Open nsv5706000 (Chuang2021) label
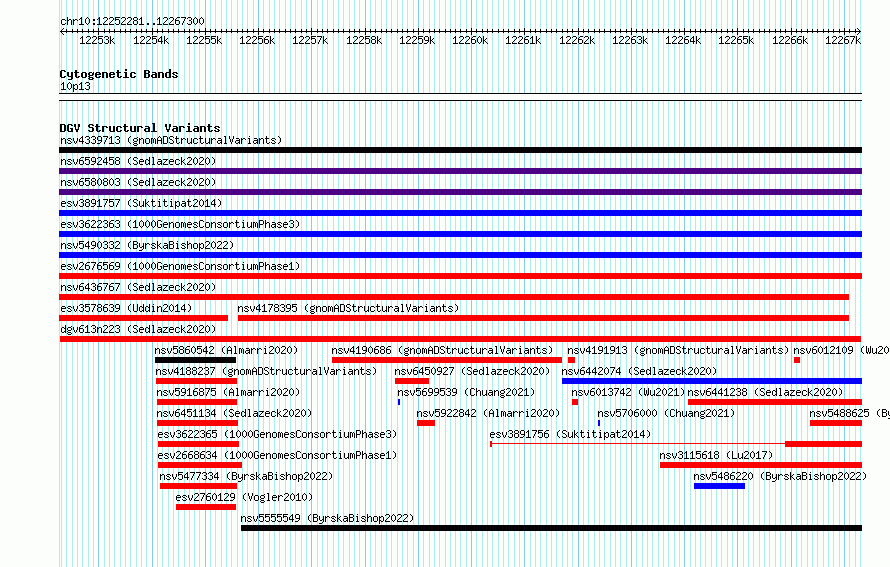The image size is (890, 567). [x=666, y=413]
